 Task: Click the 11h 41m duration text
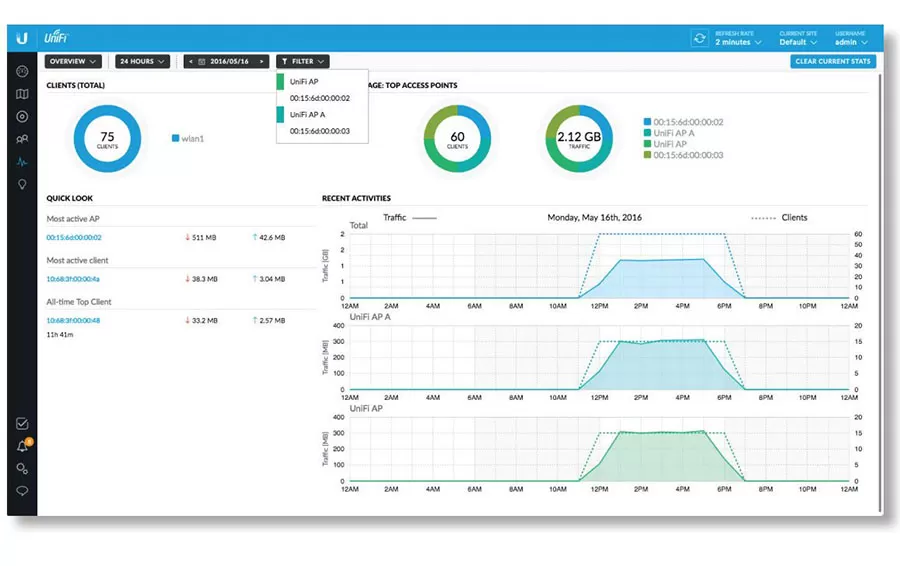tap(60, 335)
